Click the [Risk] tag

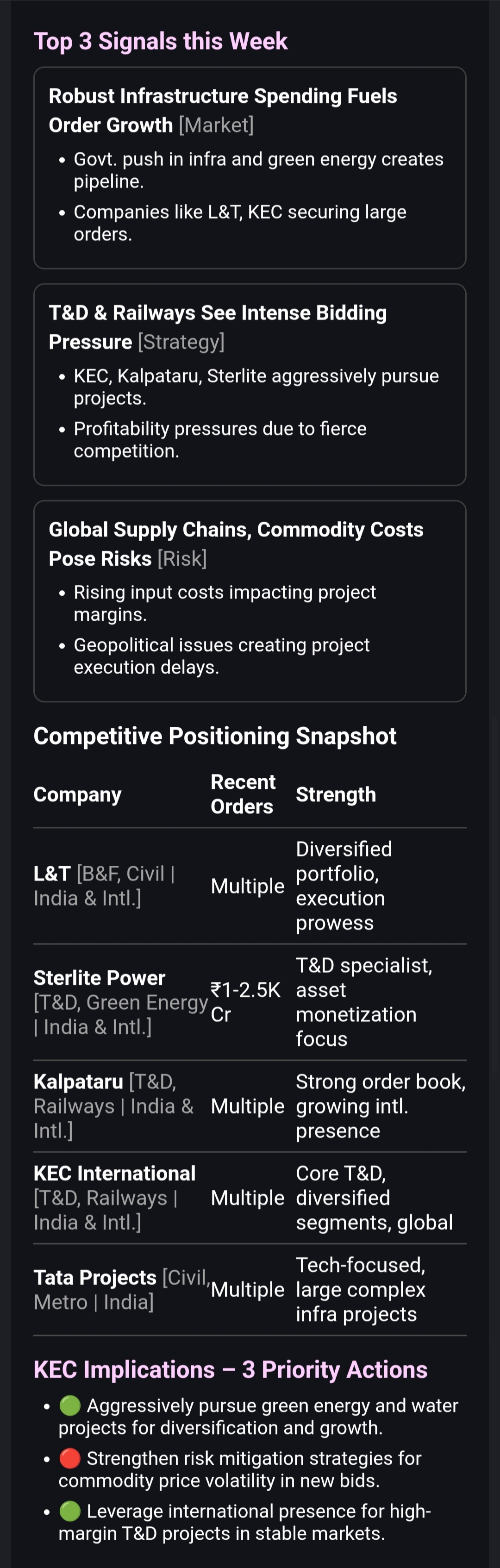(x=182, y=559)
